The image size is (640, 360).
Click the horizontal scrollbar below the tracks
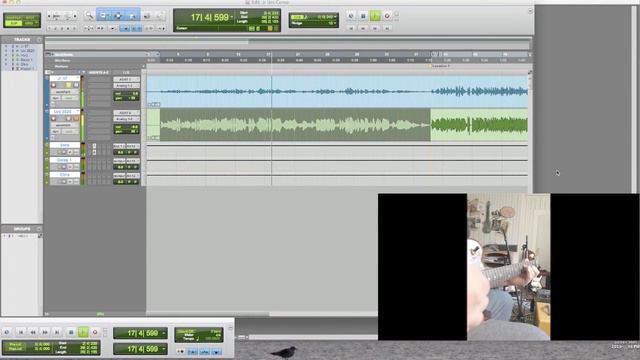pyautogui.click(x=261, y=314)
